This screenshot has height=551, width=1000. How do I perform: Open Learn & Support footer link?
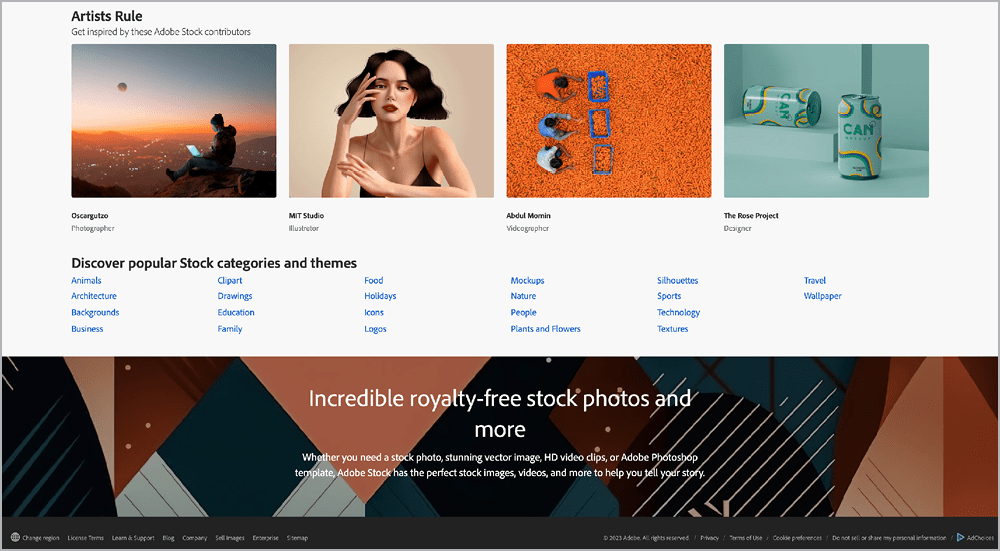133,538
